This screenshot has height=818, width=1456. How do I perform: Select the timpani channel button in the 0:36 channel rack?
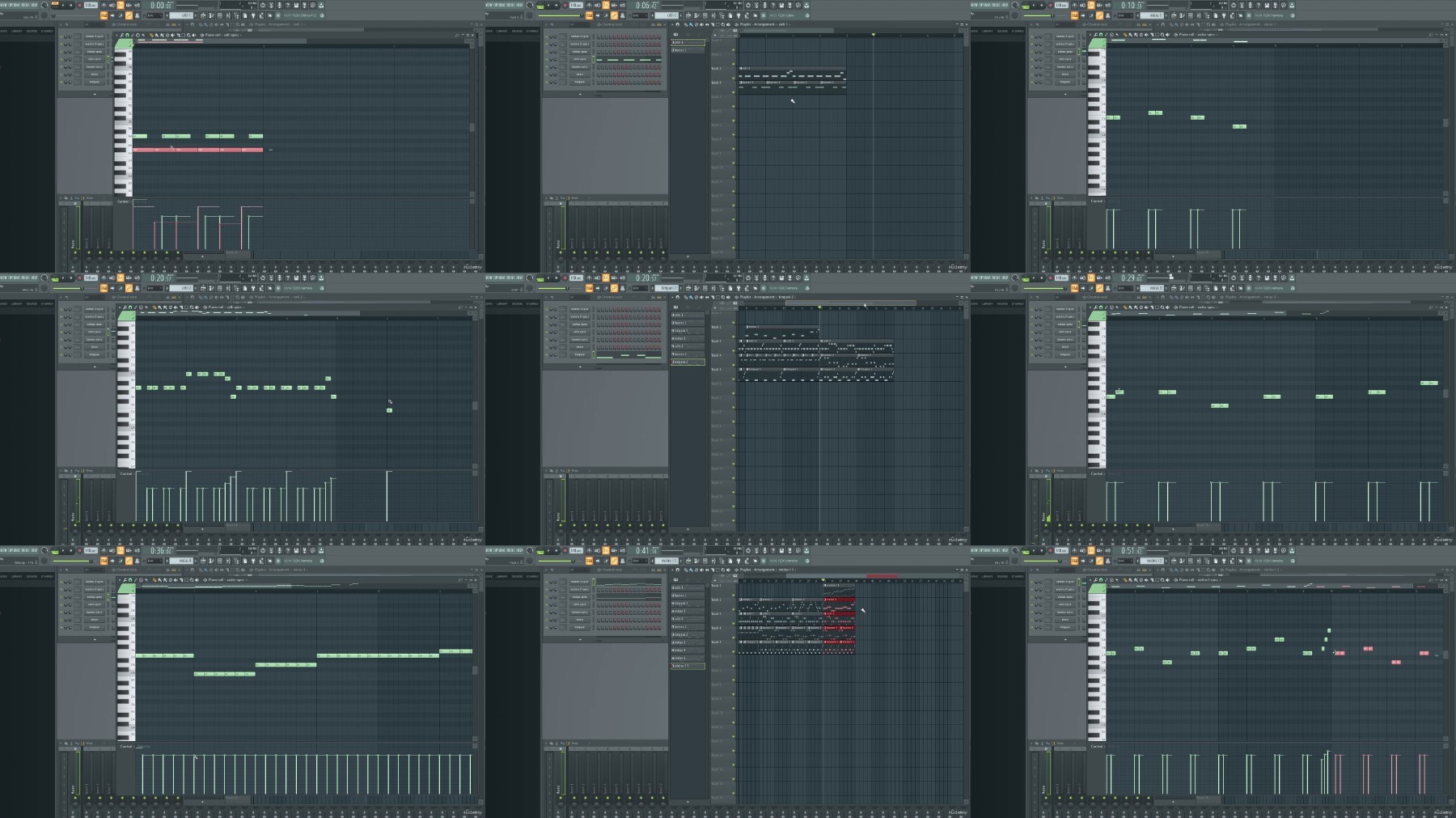point(94,627)
